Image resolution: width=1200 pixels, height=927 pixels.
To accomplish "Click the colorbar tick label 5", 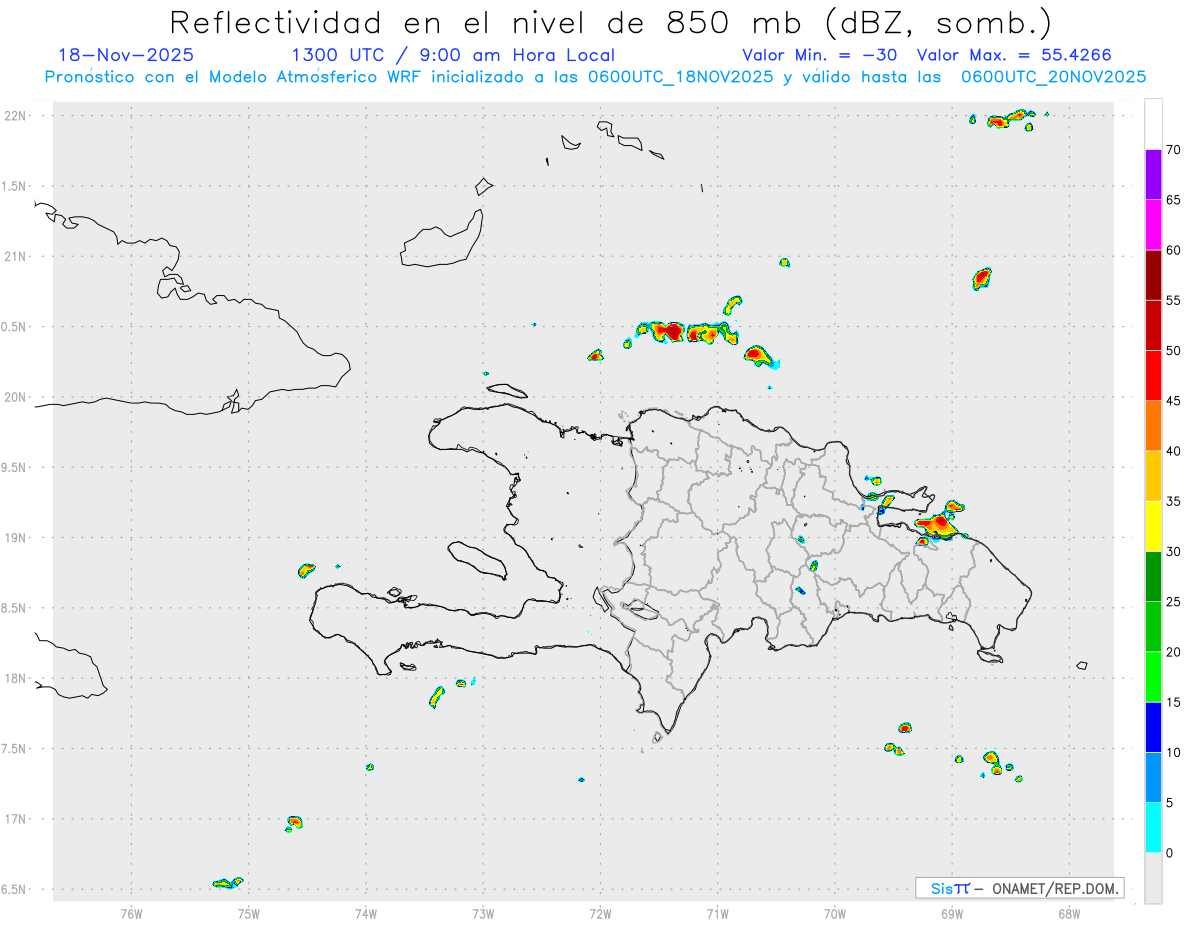I will 1170,803.
